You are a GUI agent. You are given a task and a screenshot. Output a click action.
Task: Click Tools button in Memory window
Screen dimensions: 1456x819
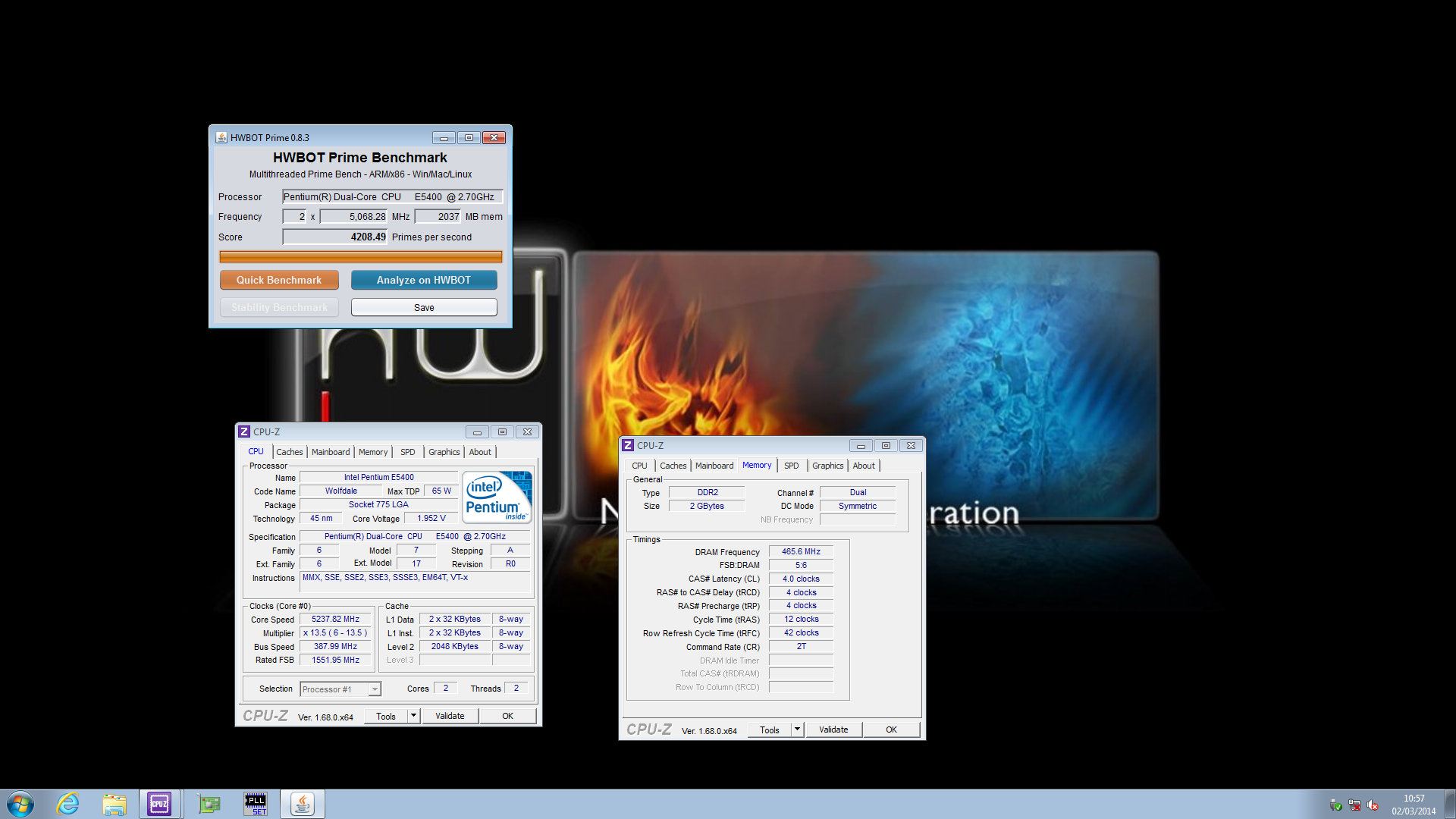(x=770, y=730)
